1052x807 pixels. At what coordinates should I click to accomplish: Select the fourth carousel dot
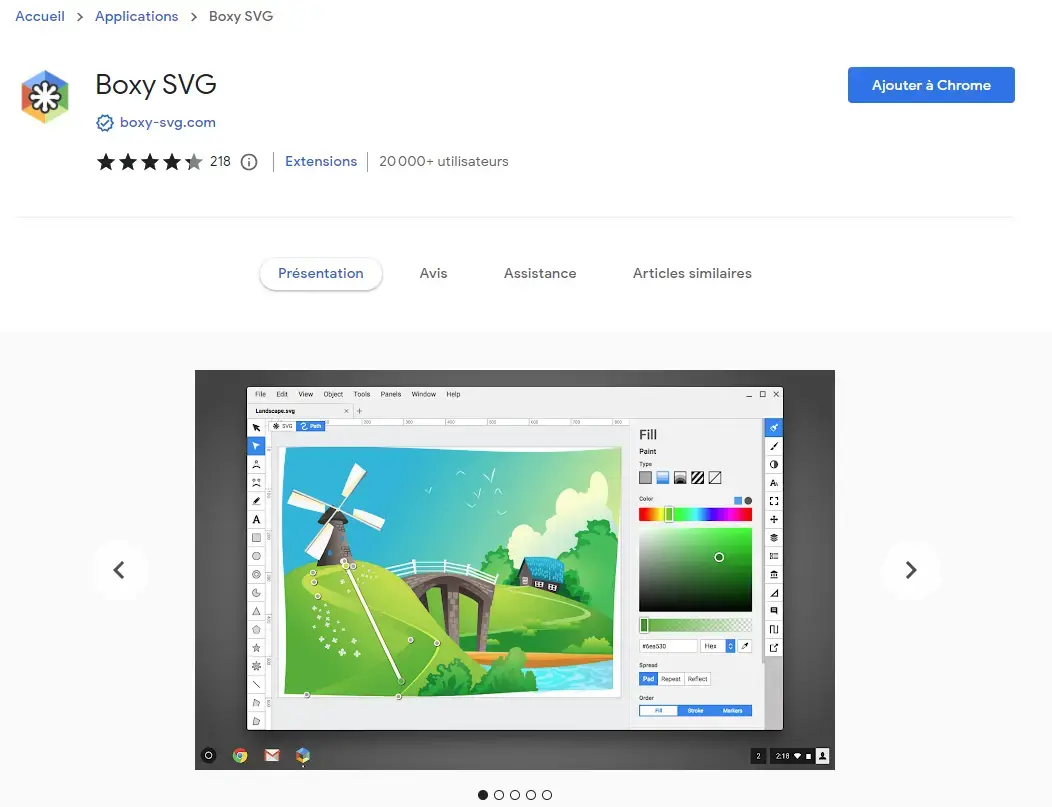(x=531, y=795)
